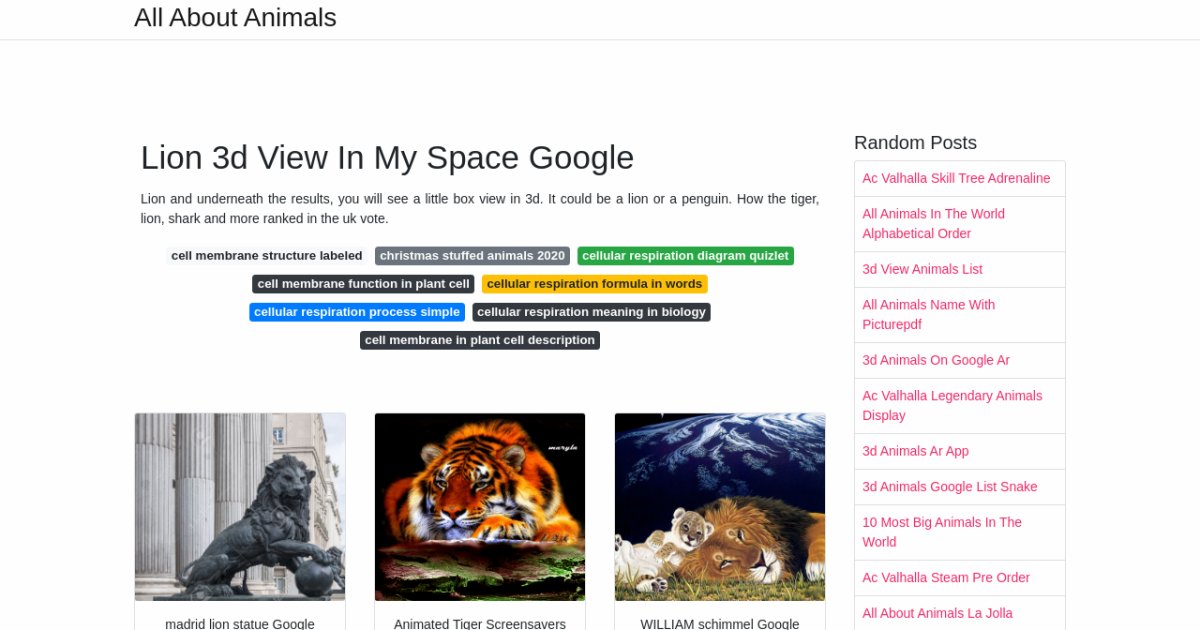Click the 'cell membrane structure labeled' tag
The height and width of the screenshot is (630, 1200).
(x=267, y=256)
